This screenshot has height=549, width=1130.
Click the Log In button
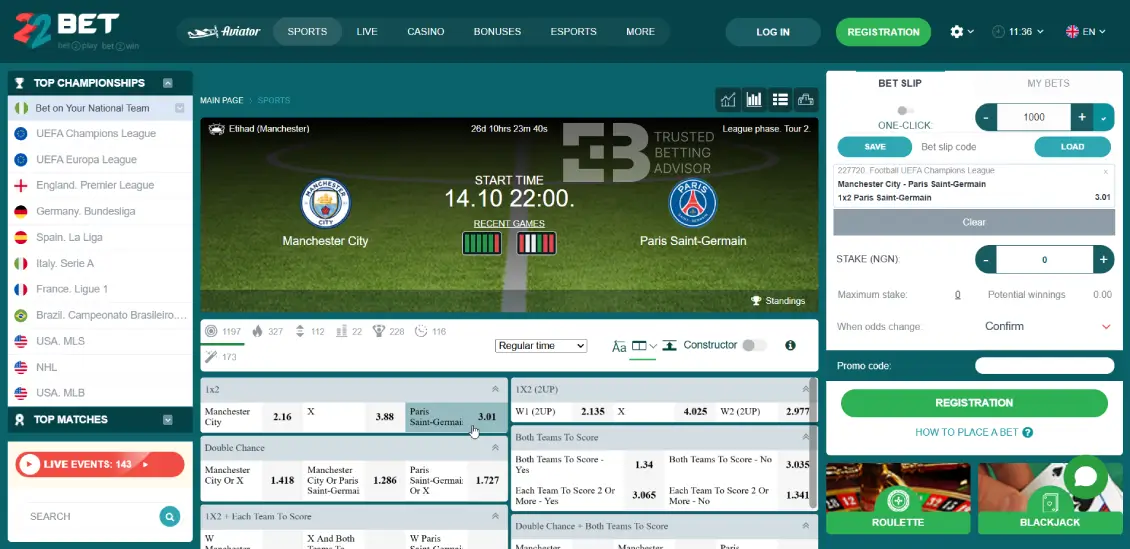pyautogui.click(x=773, y=32)
